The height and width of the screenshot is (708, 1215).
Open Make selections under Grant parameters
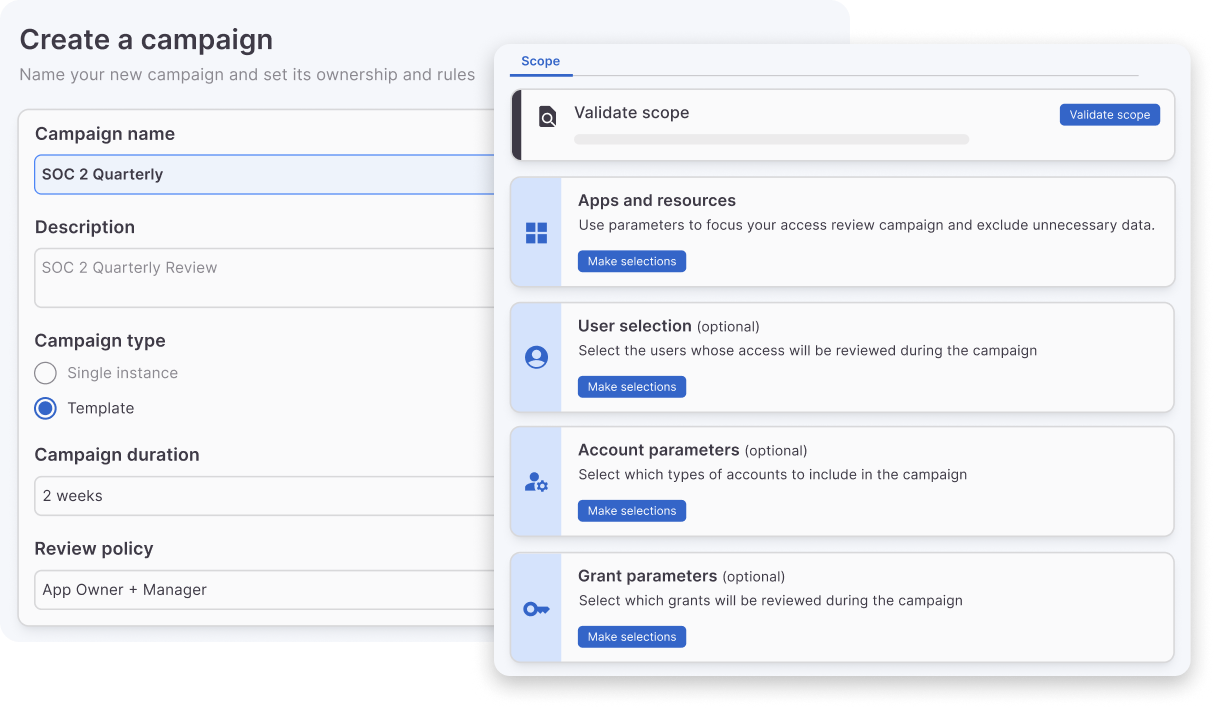click(x=631, y=636)
